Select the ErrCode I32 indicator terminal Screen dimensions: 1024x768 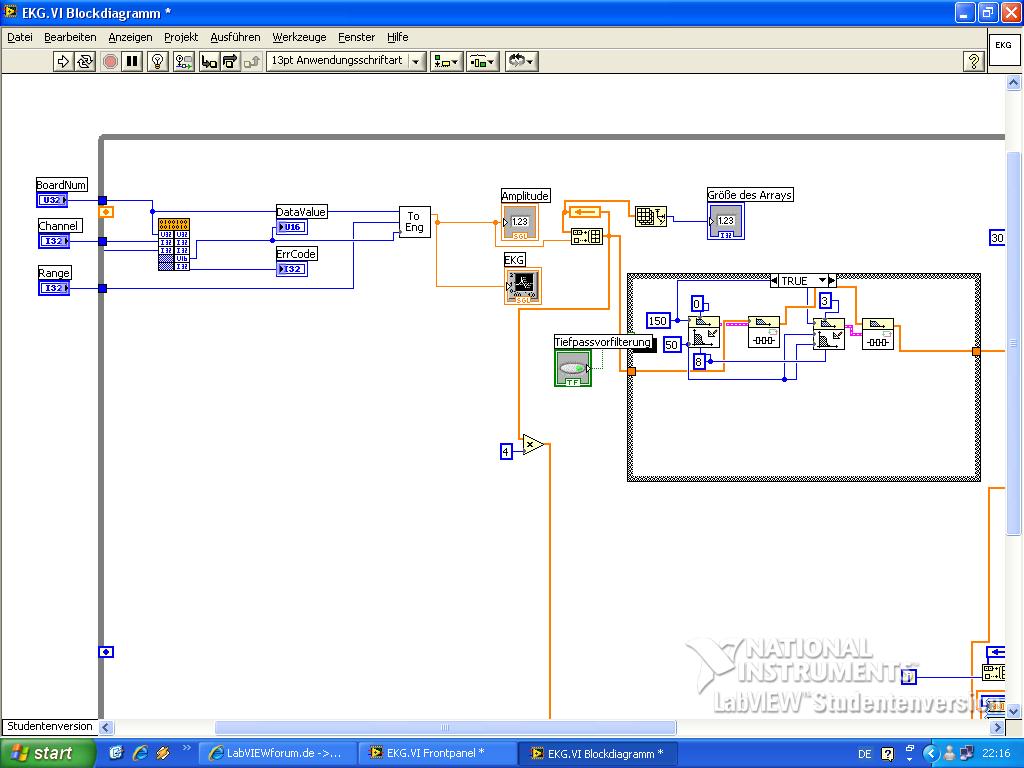coord(292,269)
